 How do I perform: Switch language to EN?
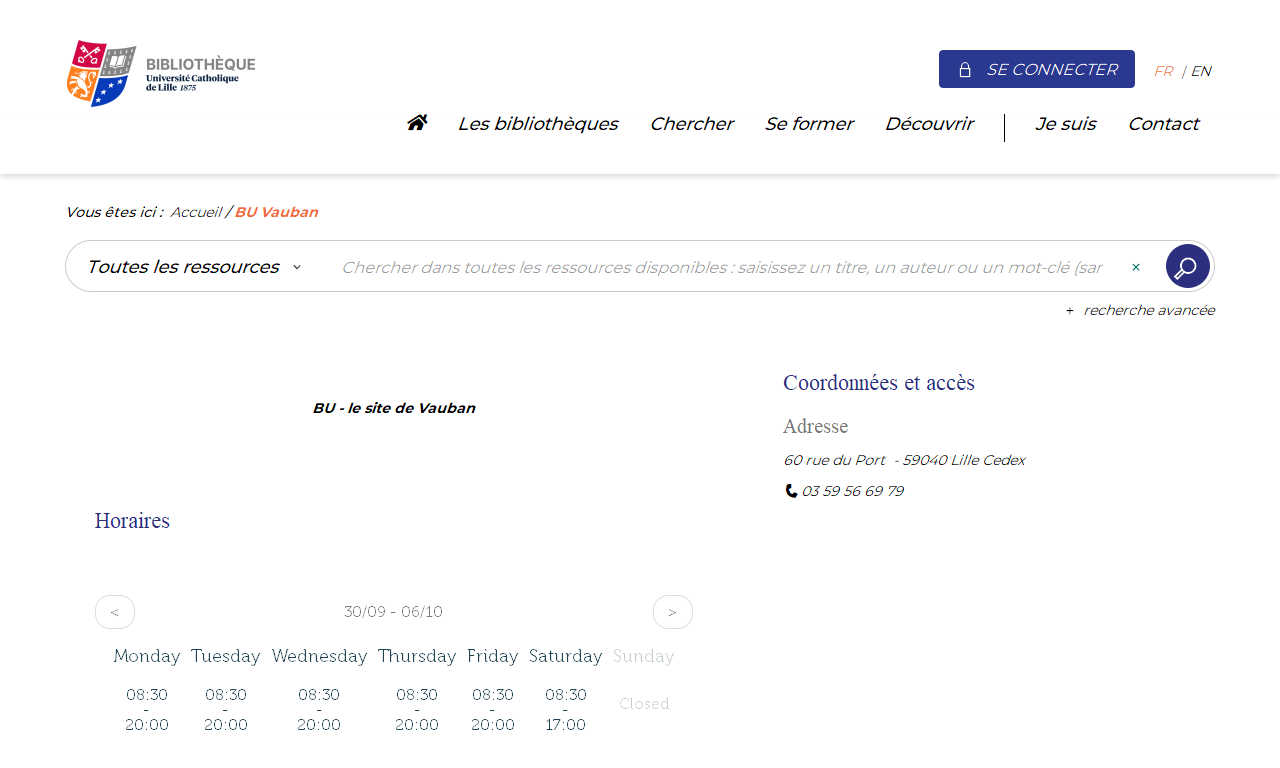(x=1201, y=71)
